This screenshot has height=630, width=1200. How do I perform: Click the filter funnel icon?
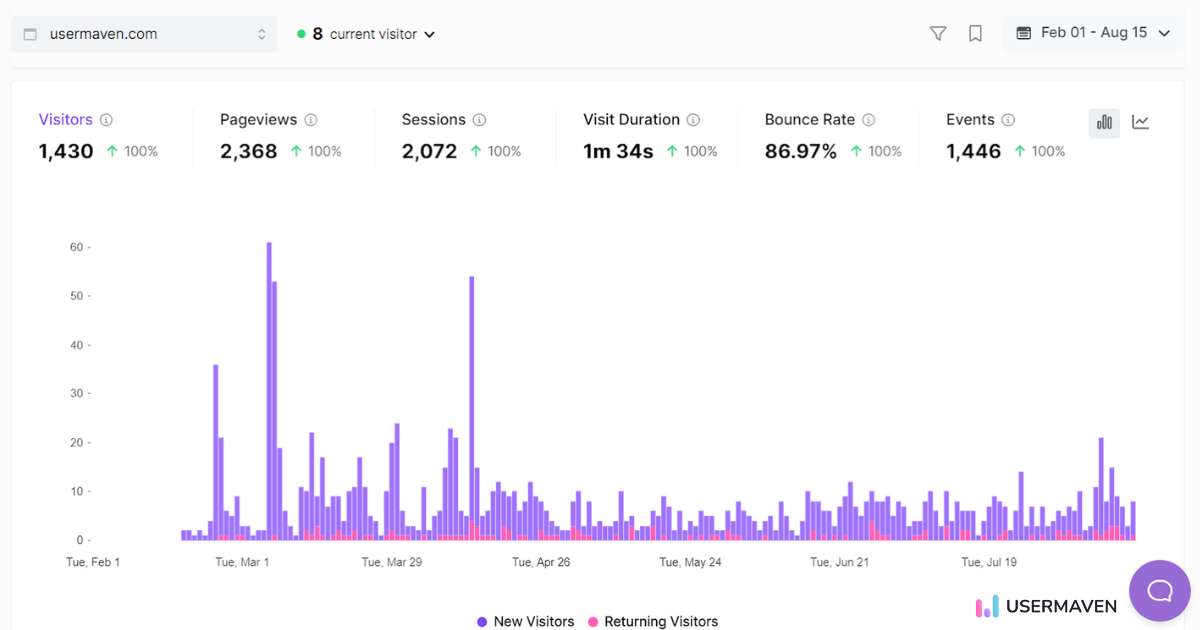tap(938, 34)
